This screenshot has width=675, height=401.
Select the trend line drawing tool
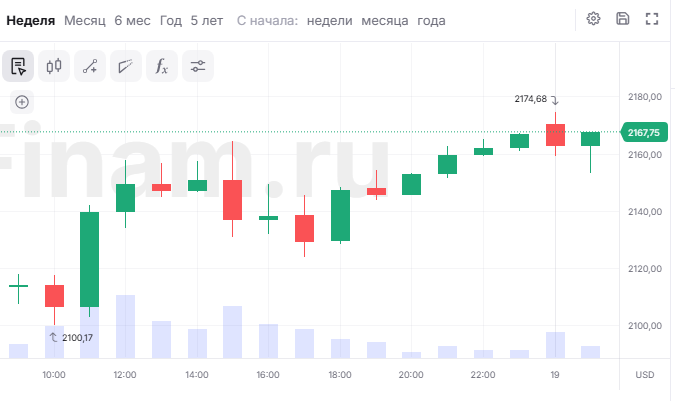[90, 66]
